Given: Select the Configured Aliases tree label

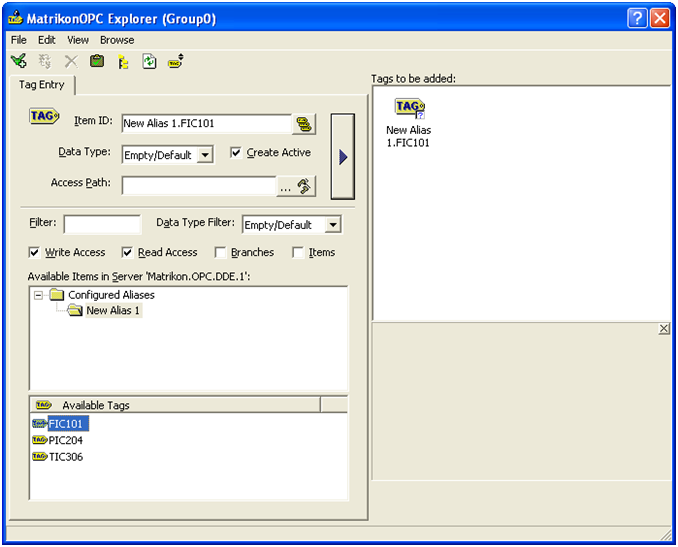Looking at the screenshot, I should pyautogui.click(x=111, y=295).
